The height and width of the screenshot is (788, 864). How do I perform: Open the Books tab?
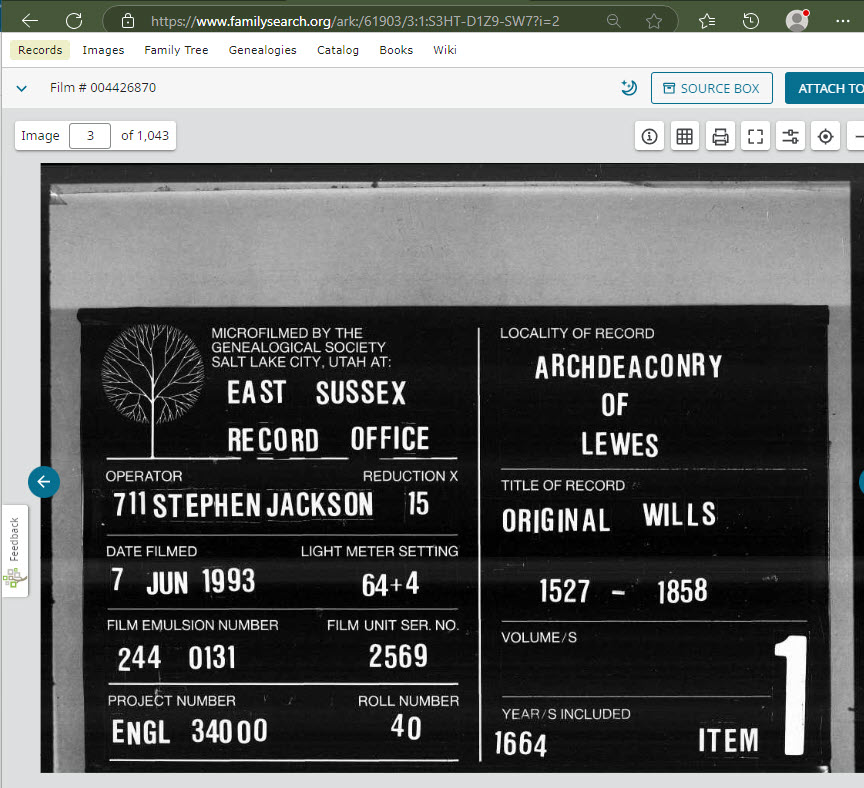pyautogui.click(x=396, y=50)
